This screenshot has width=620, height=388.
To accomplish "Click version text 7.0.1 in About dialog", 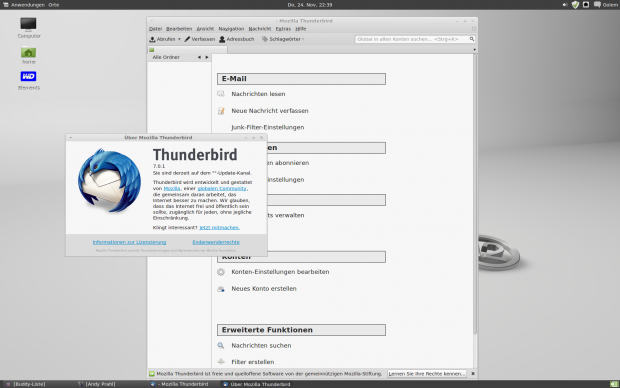I will point(159,166).
